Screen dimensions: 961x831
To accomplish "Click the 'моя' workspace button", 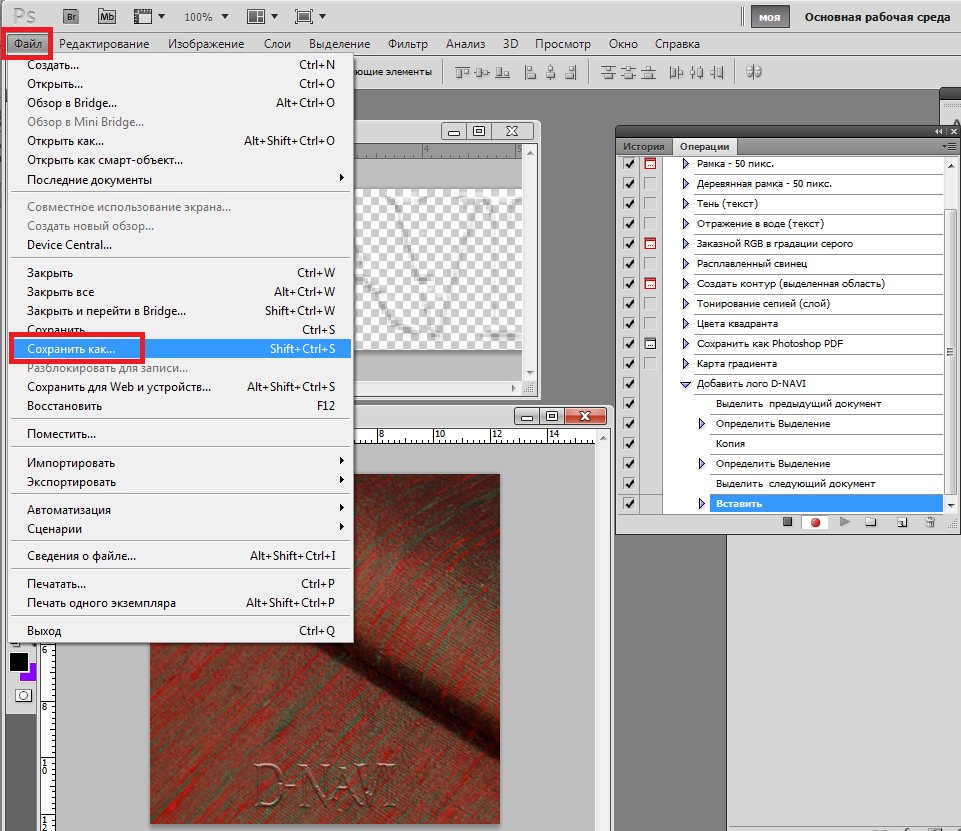I will tap(770, 17).
